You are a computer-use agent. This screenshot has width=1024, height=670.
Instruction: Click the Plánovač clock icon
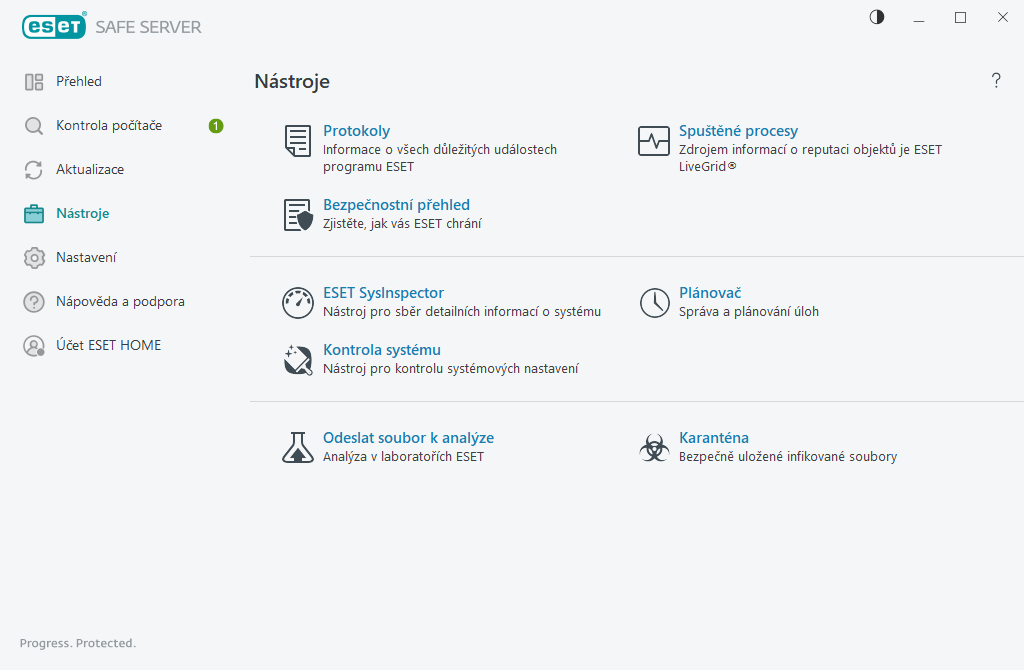pos(654,303)
